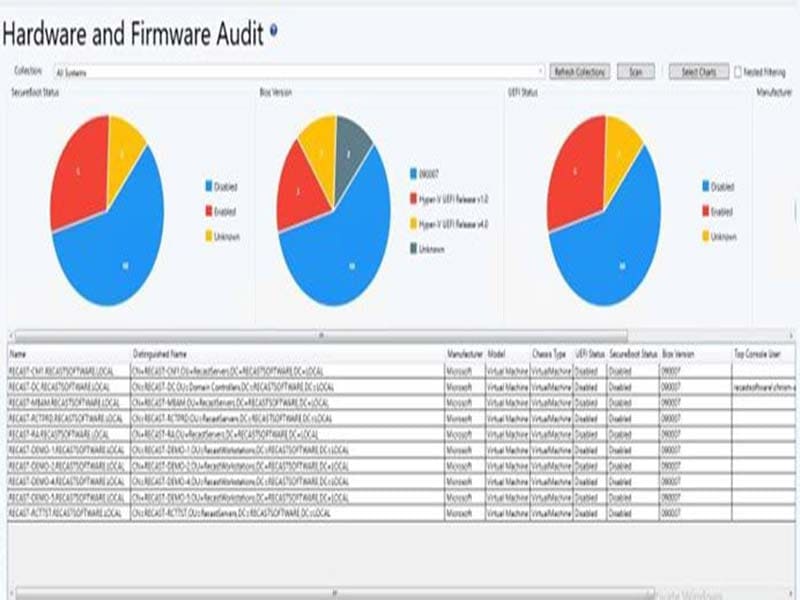This screenshot has height=600, width=800.
Task: Toggle the Nested Filtering checkbox
Action: pos(738,72)
